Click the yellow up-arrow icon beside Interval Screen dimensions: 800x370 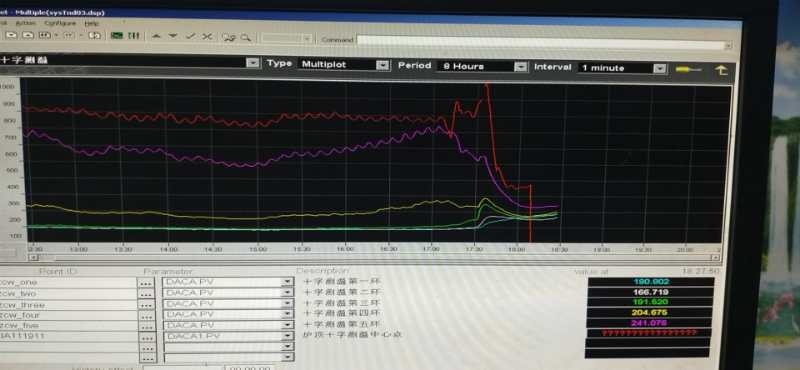pos(721,70)
